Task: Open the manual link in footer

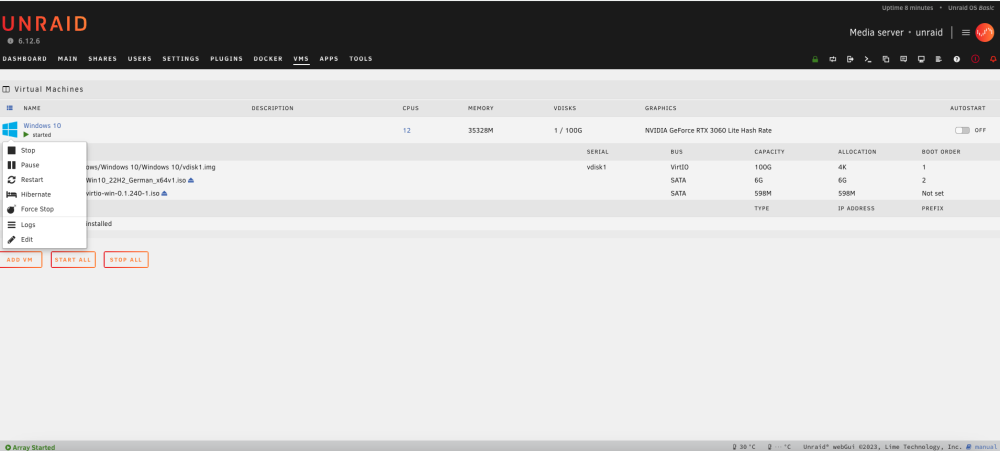Action: click(986, 447)
